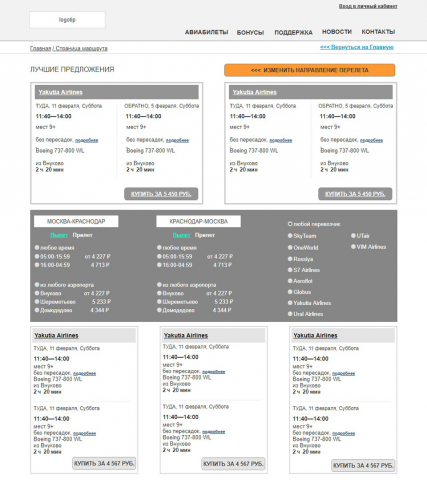Click the logo6p logo box

click(x=67, y=20)
